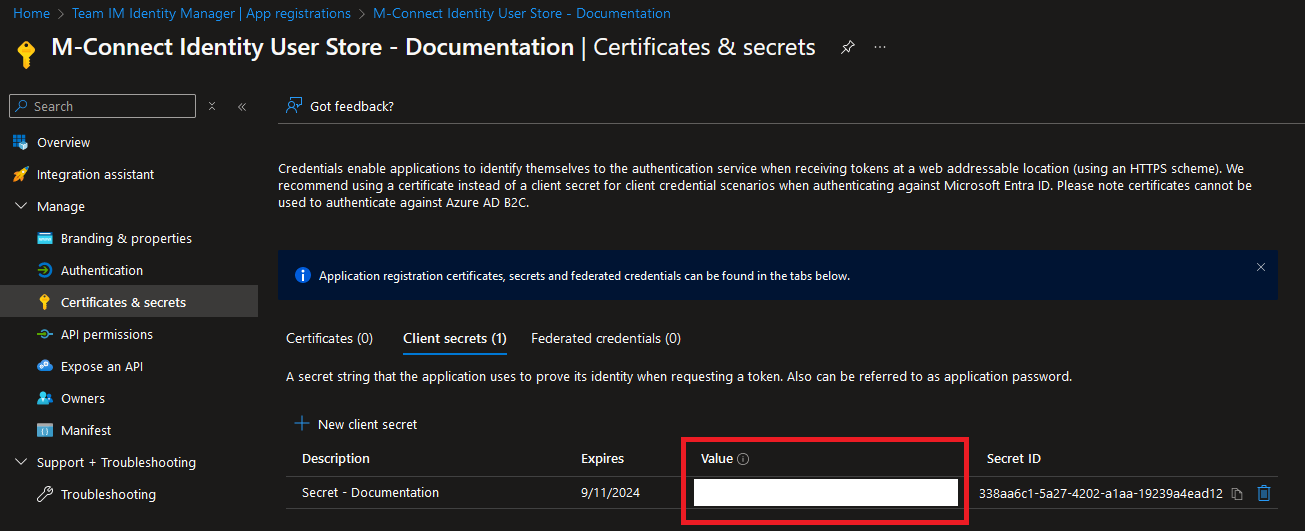Open Team IM Identity Manager breadcrumb

tap(211, 13)
